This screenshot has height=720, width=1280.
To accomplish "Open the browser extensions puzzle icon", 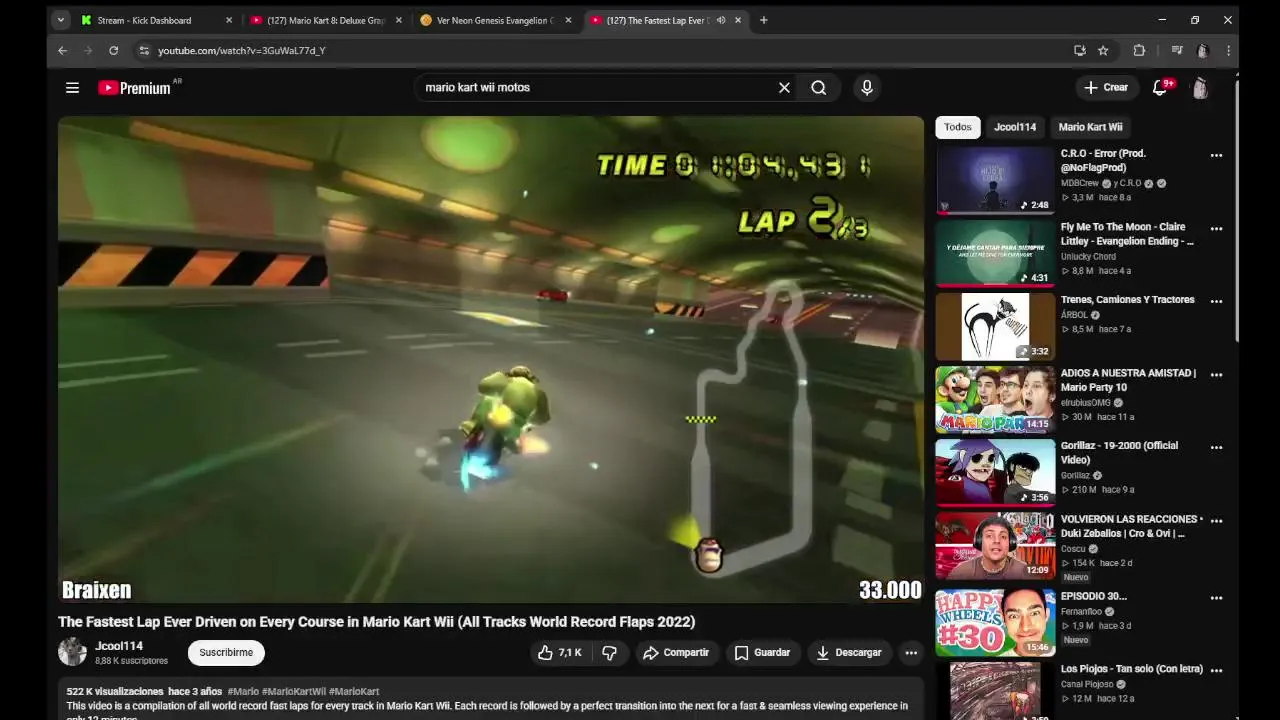I will 1139,50.
